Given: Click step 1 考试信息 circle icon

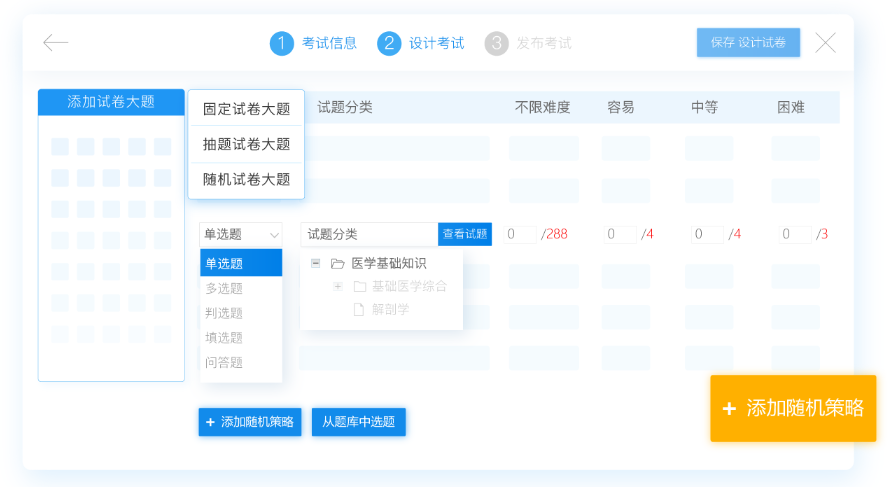Looking at the screenshot, I should (281, 43).
